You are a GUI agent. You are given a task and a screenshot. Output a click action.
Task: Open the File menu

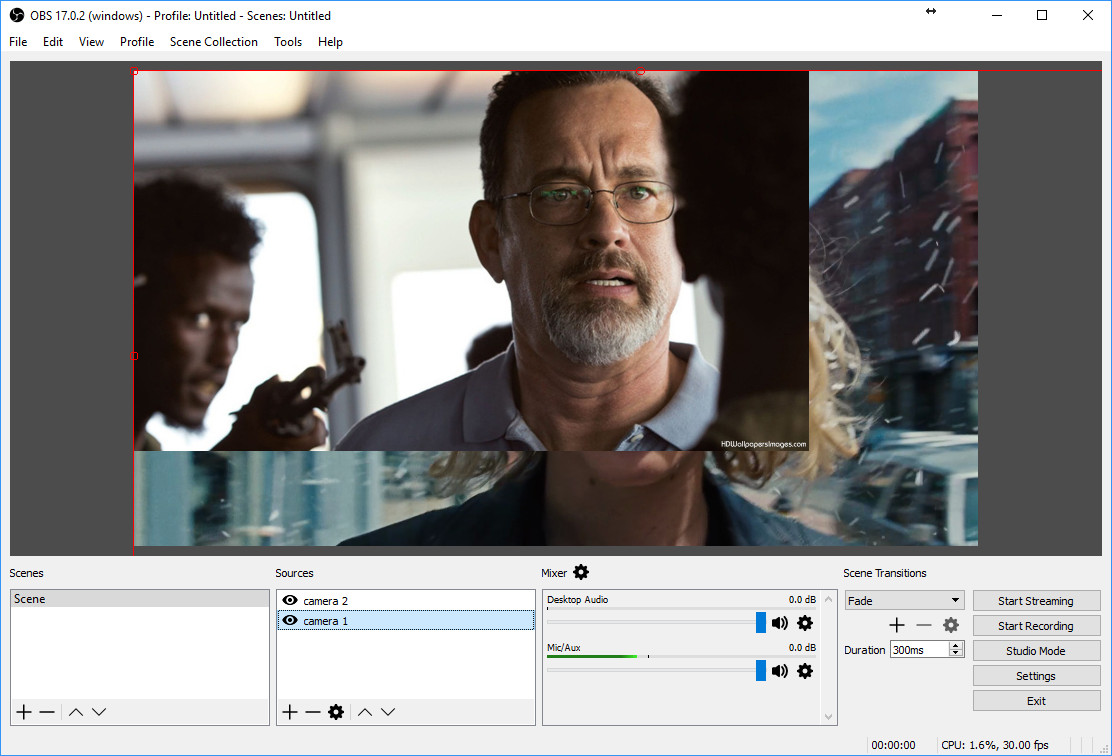[18, 42]
